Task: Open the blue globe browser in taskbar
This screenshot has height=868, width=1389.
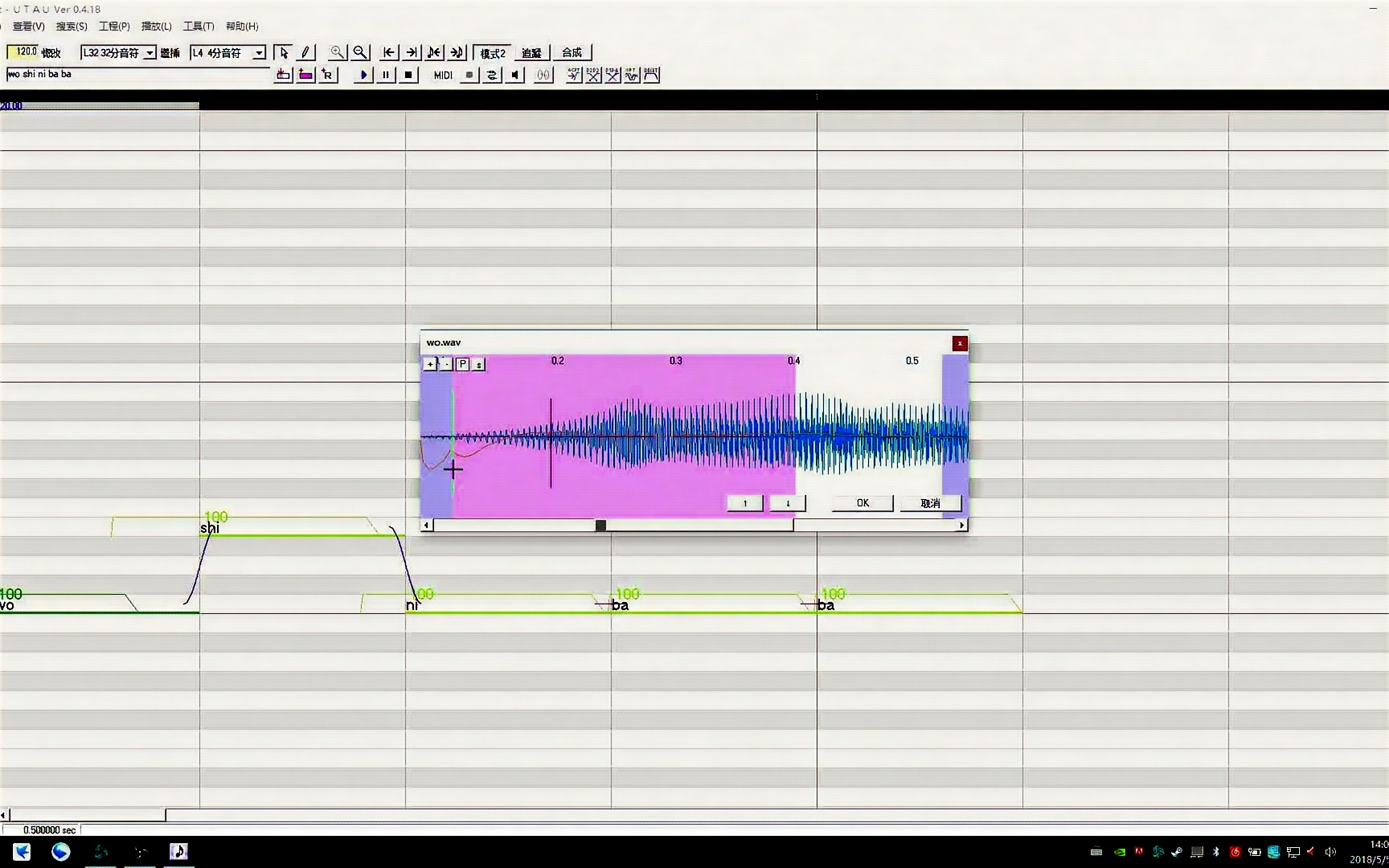Action: click(x=61, y=851)
